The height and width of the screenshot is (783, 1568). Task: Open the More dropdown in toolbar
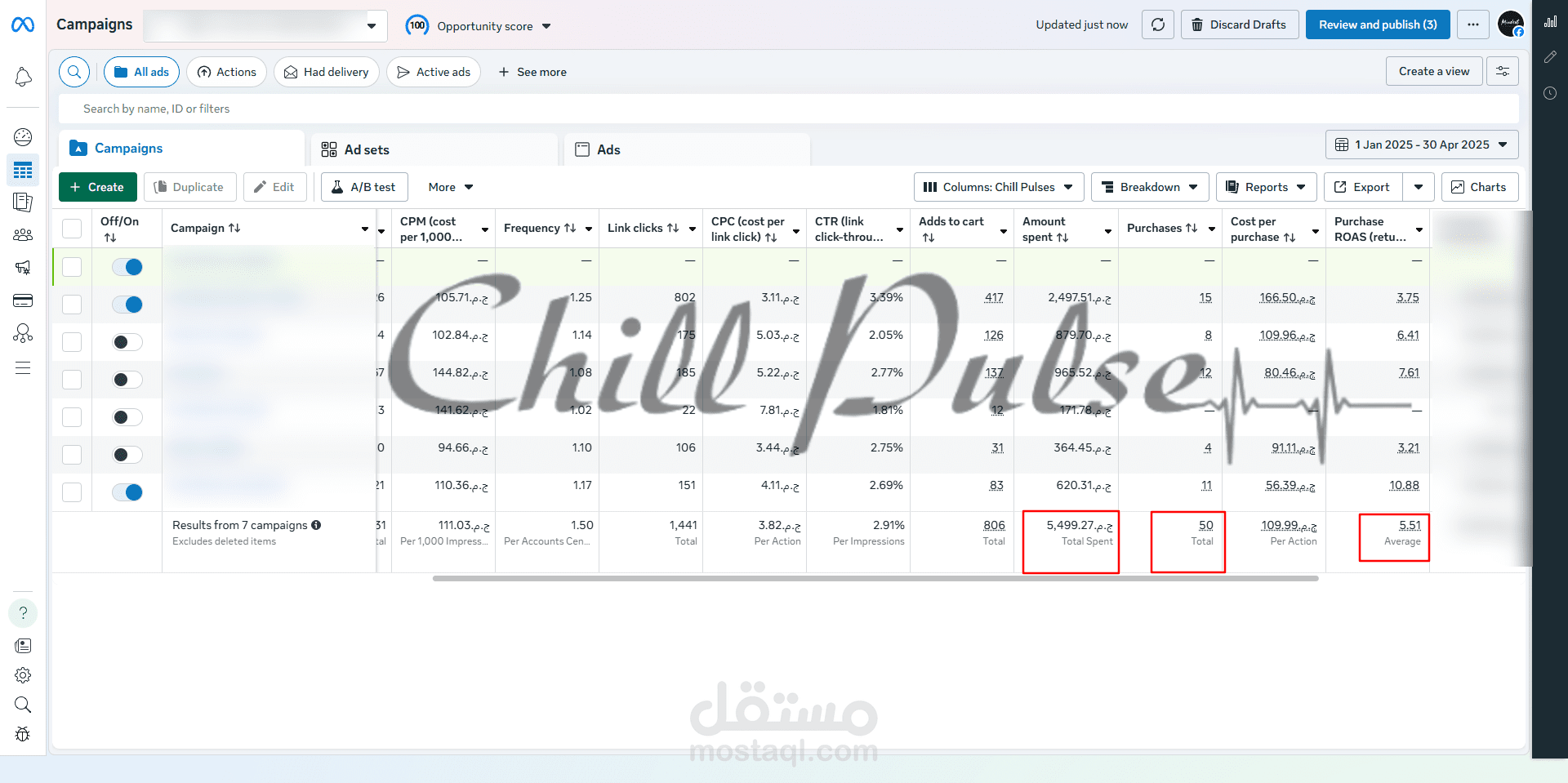coord(451,187)
